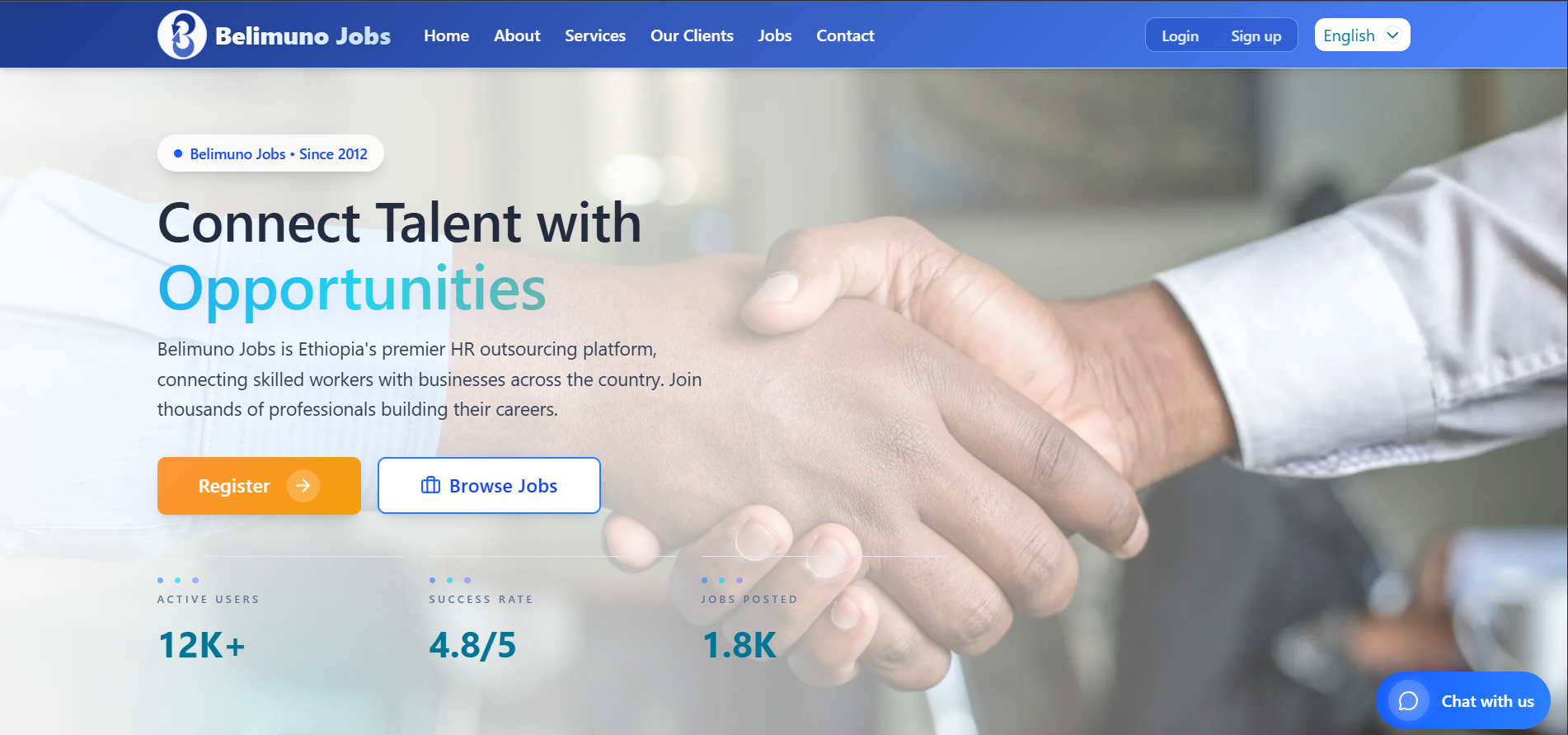The image size is (1568, 735).
Task: Click the Chat with us label
Action: [x=1487, y=701]
